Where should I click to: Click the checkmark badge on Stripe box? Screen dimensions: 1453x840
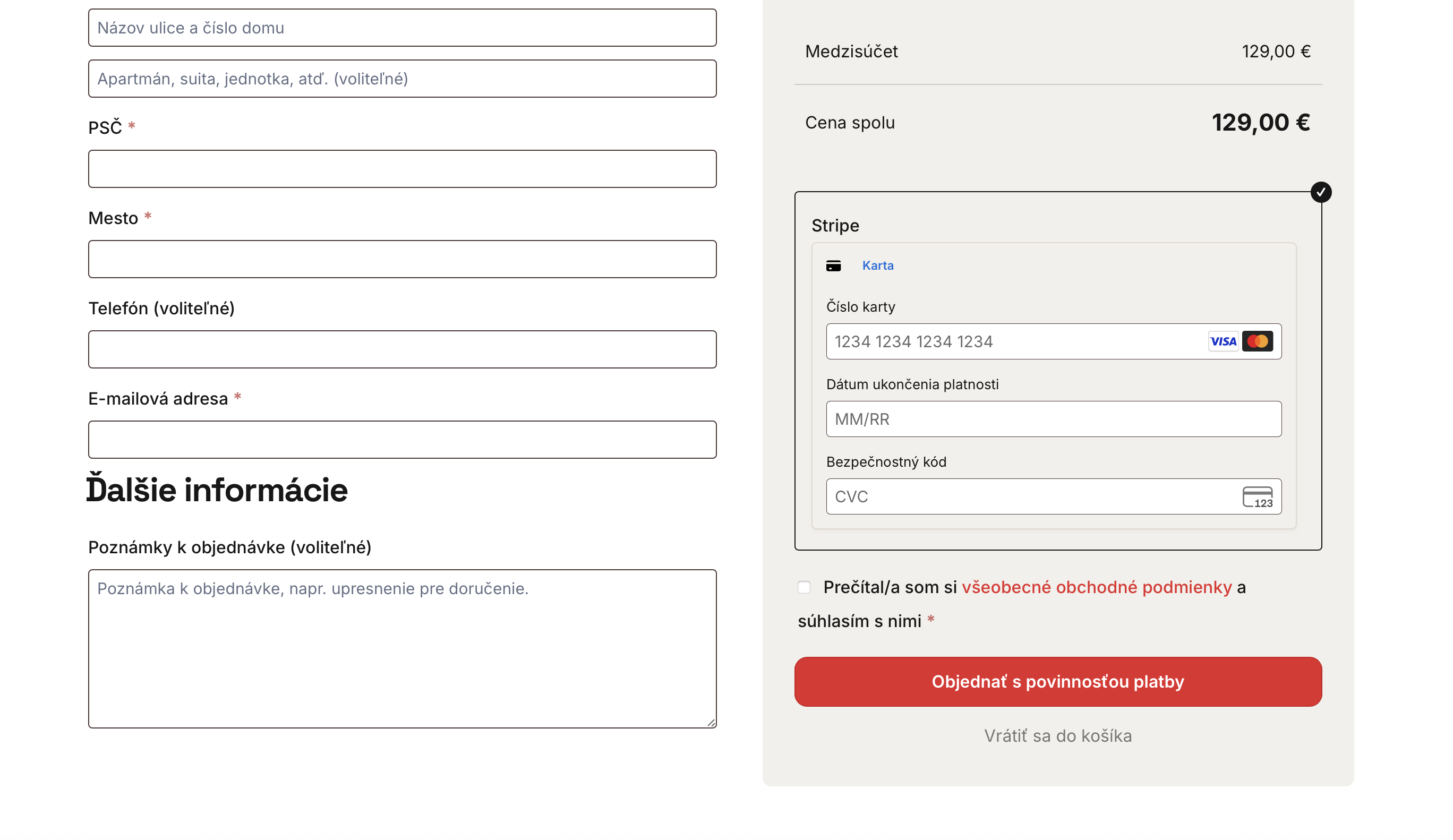(1320, 192)
